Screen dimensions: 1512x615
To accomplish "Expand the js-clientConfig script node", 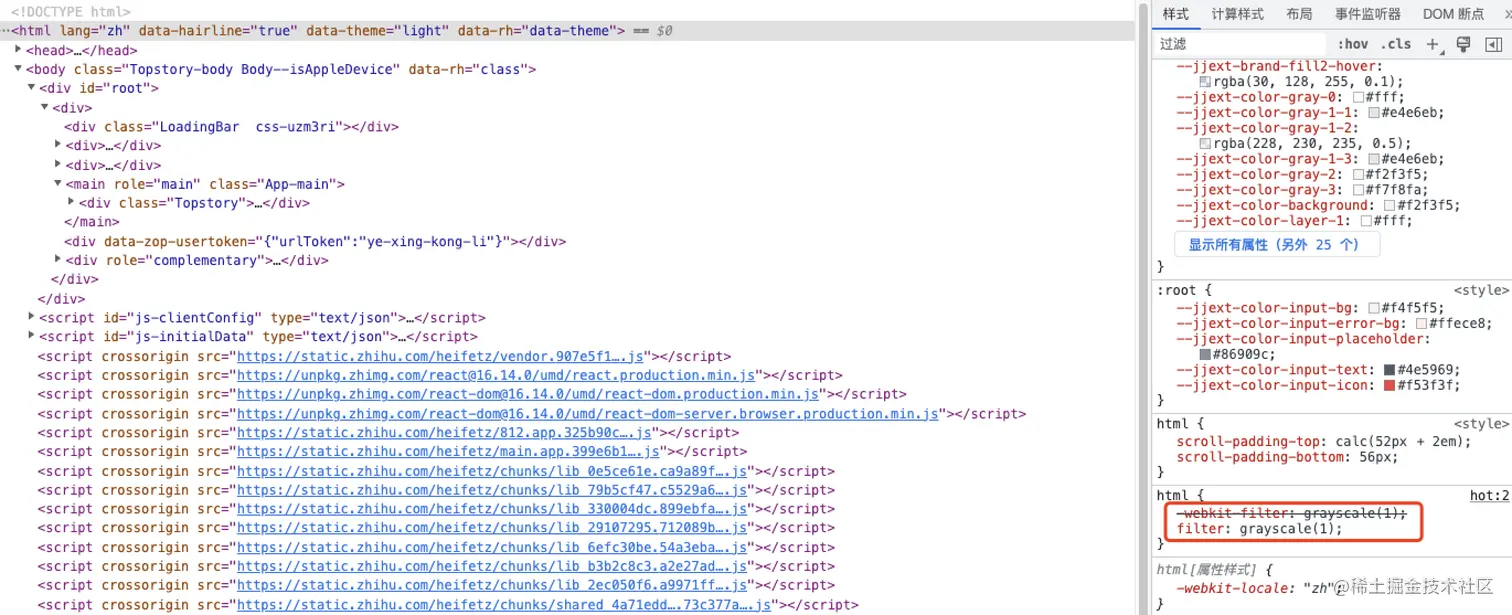I will [x=32, y=317].
